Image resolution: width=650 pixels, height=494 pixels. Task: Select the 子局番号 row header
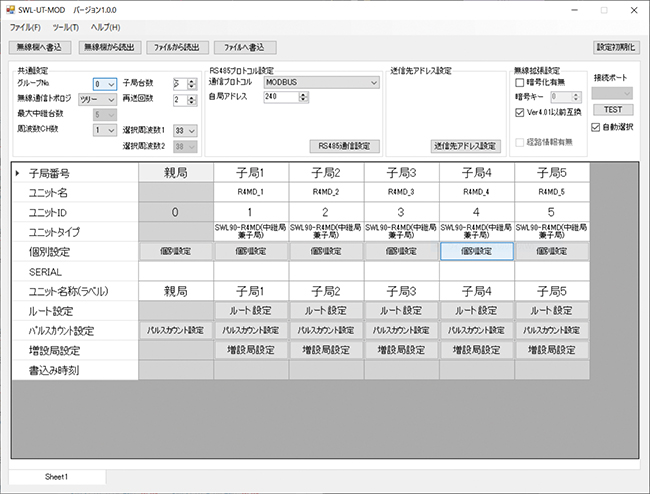point(75,173)
